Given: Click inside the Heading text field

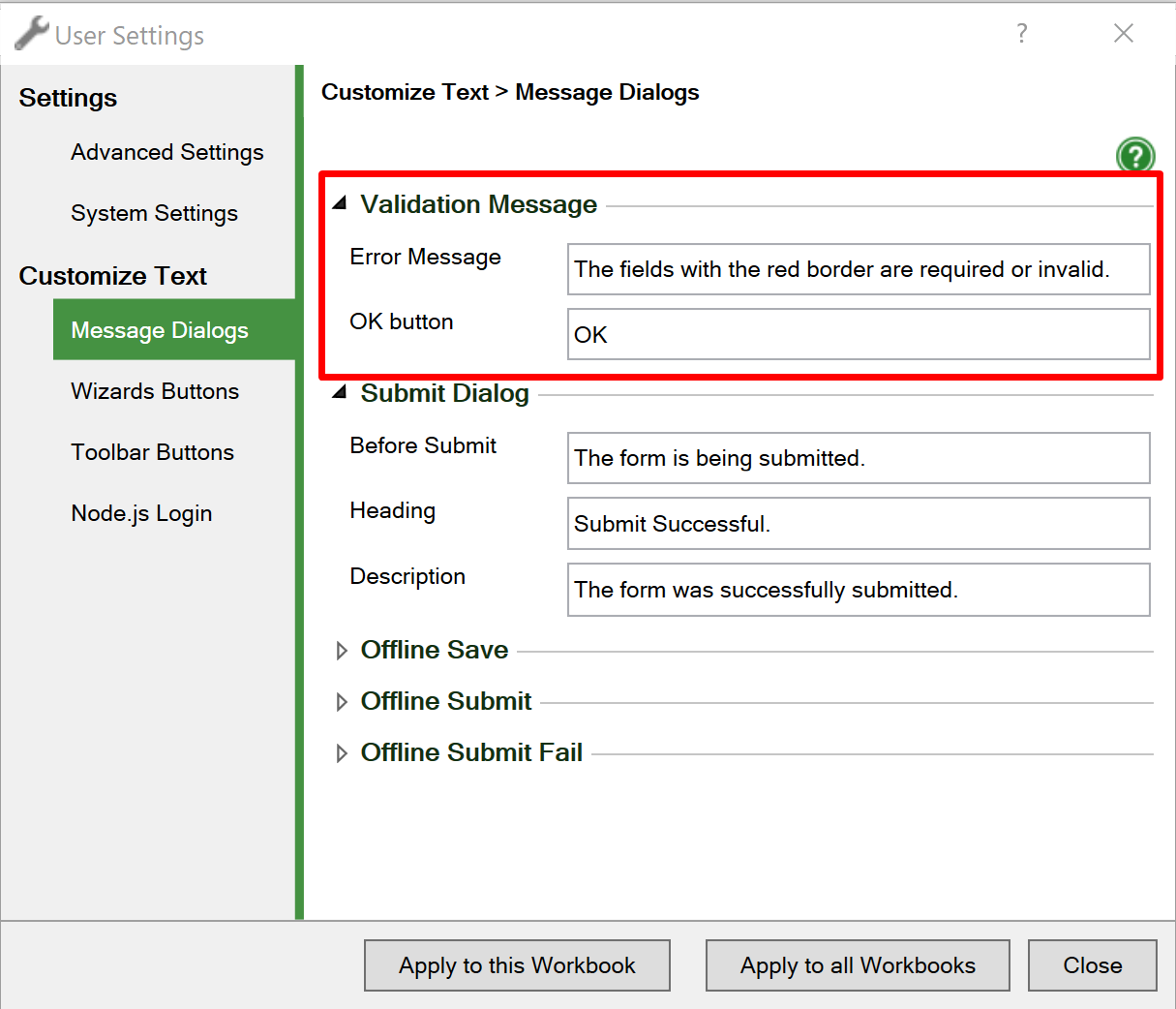Looking at the screenshot, I should coord(858,524).
